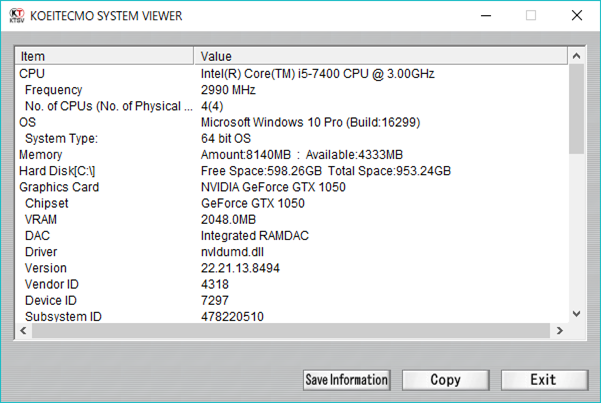Click the horizontal scrollbar left arrow
This screenshot has height=403, width=601.
click(x=23, y=331)
